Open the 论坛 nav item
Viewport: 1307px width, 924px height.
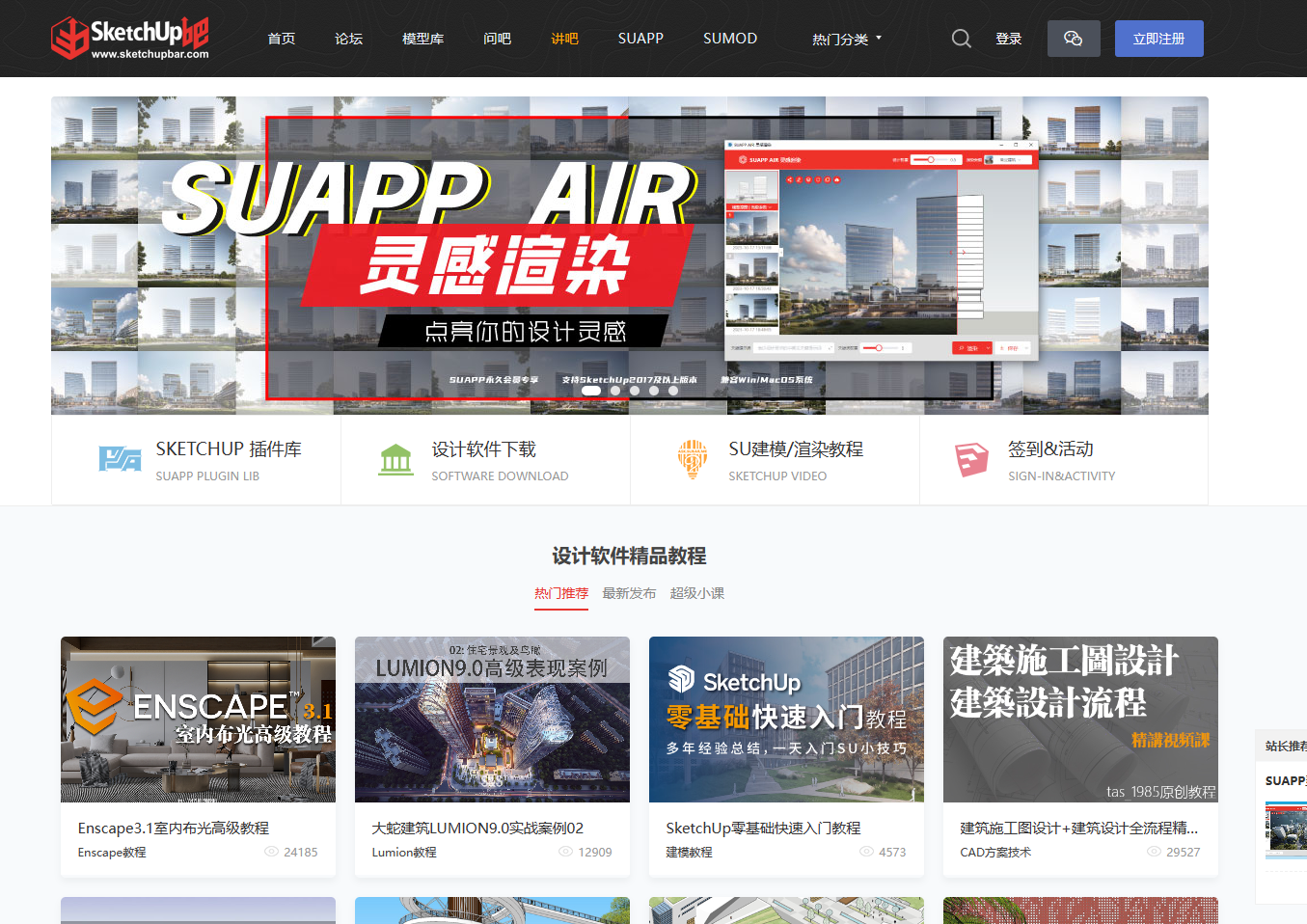click(349, 39)
